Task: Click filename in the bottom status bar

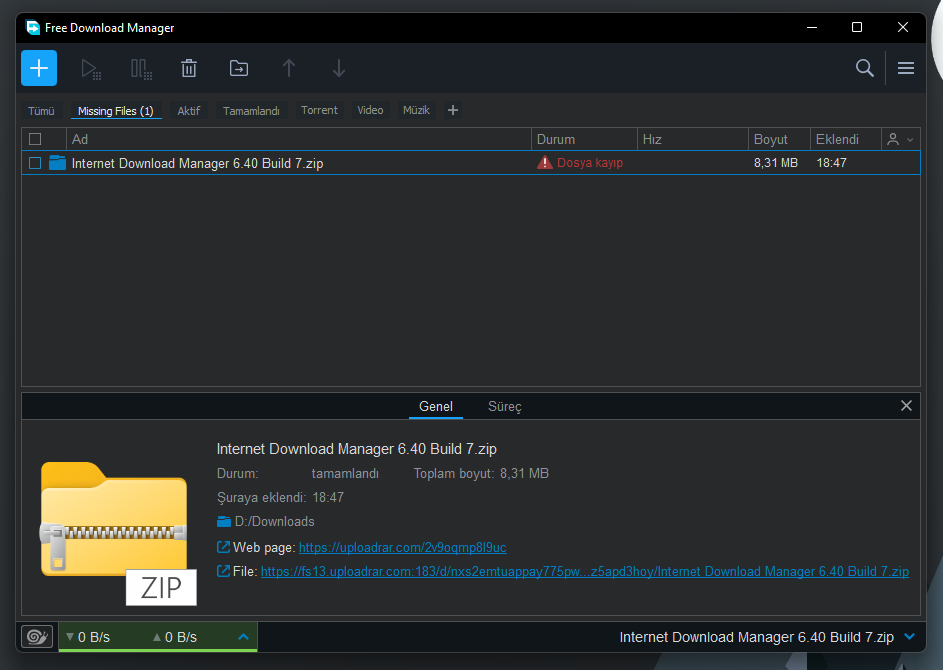Action: 757,637
